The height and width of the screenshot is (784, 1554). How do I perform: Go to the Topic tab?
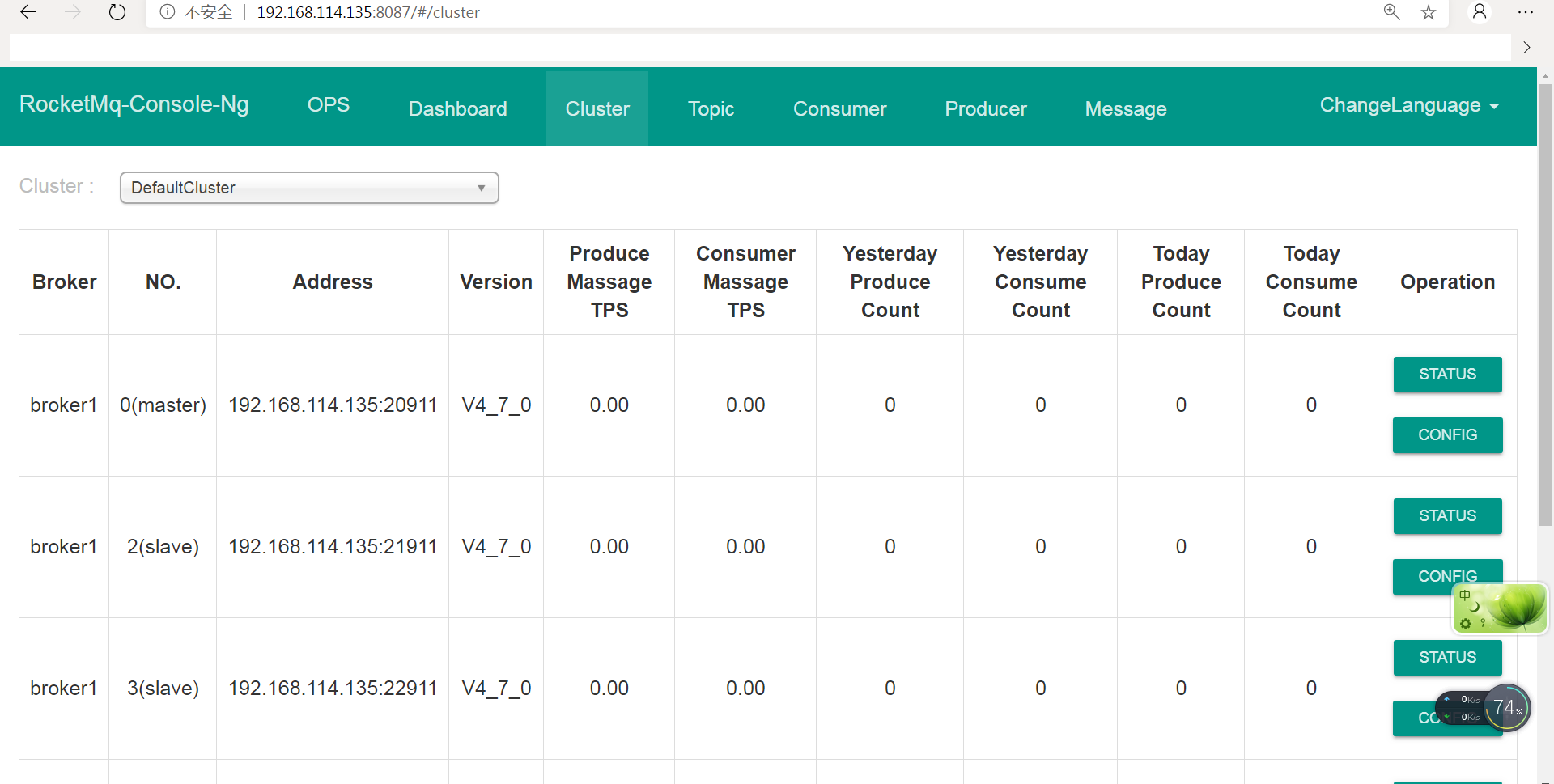click(711, 108)
